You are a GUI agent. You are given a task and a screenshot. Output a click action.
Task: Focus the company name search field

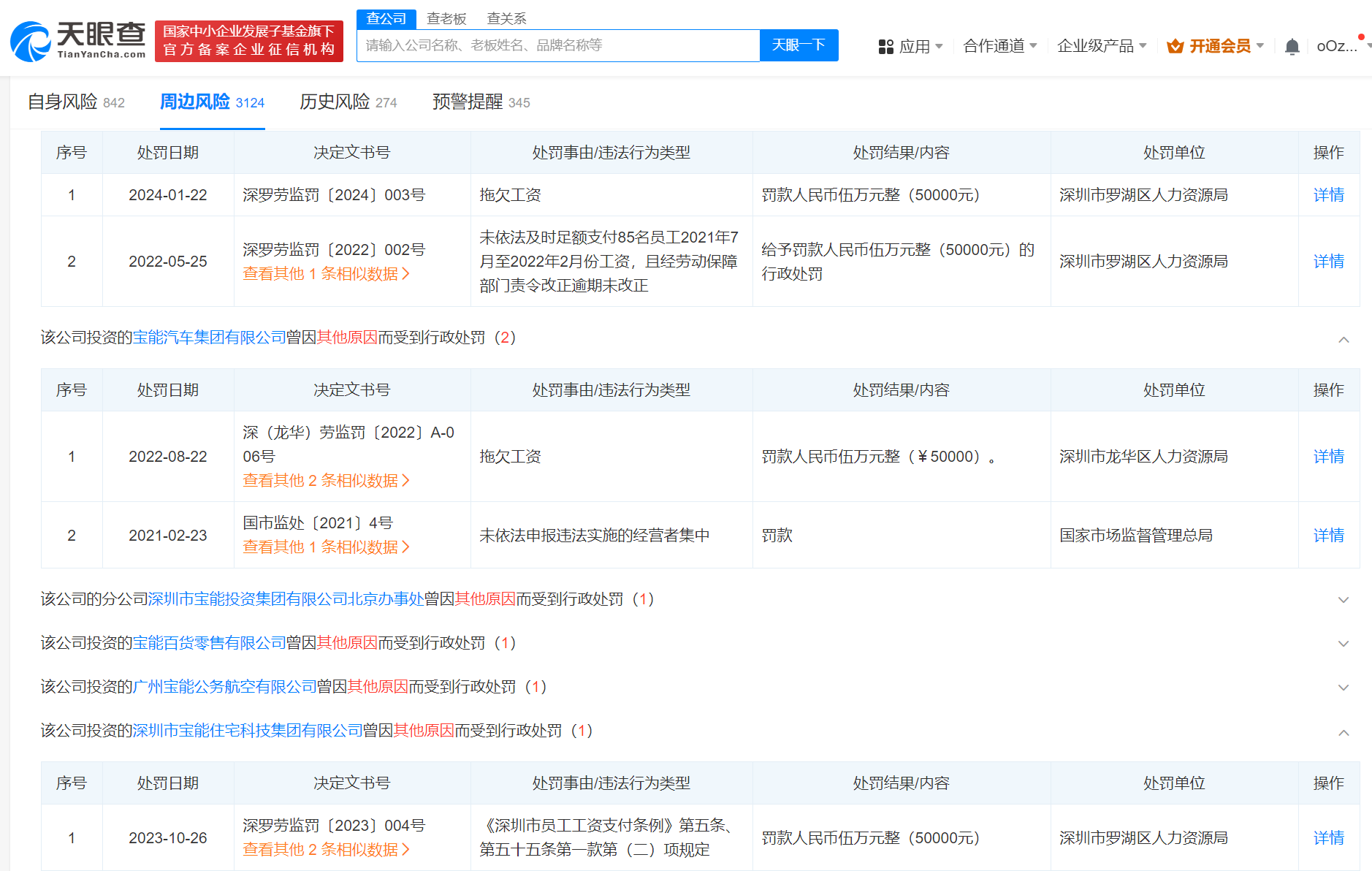tap(558, 45)
